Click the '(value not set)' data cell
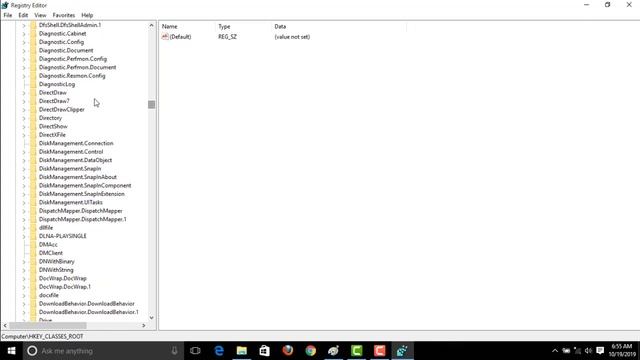The height and width of the screenshot is (360, 640). pos(292,37)
